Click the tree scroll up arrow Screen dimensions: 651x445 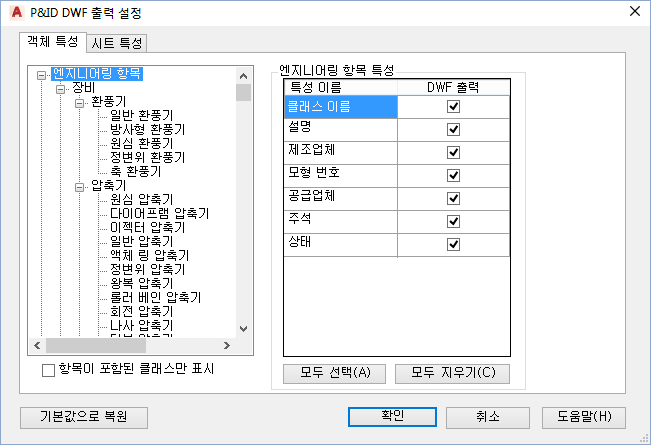click(x=244, y=76)
